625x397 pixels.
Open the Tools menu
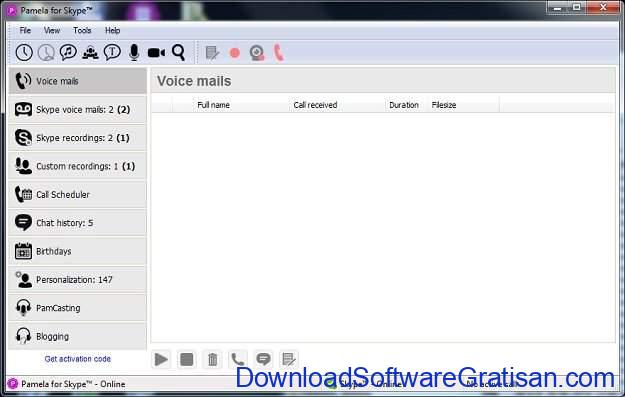tap(82, 30)
